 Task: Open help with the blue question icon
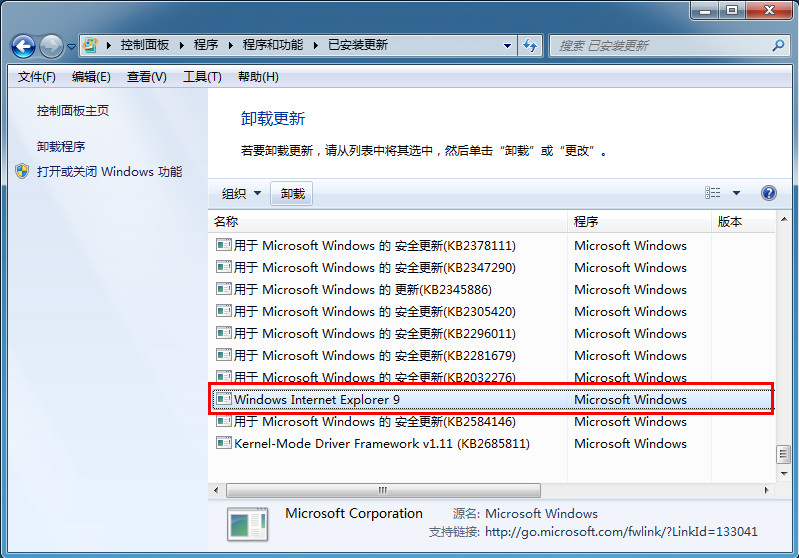click(768, 193)
